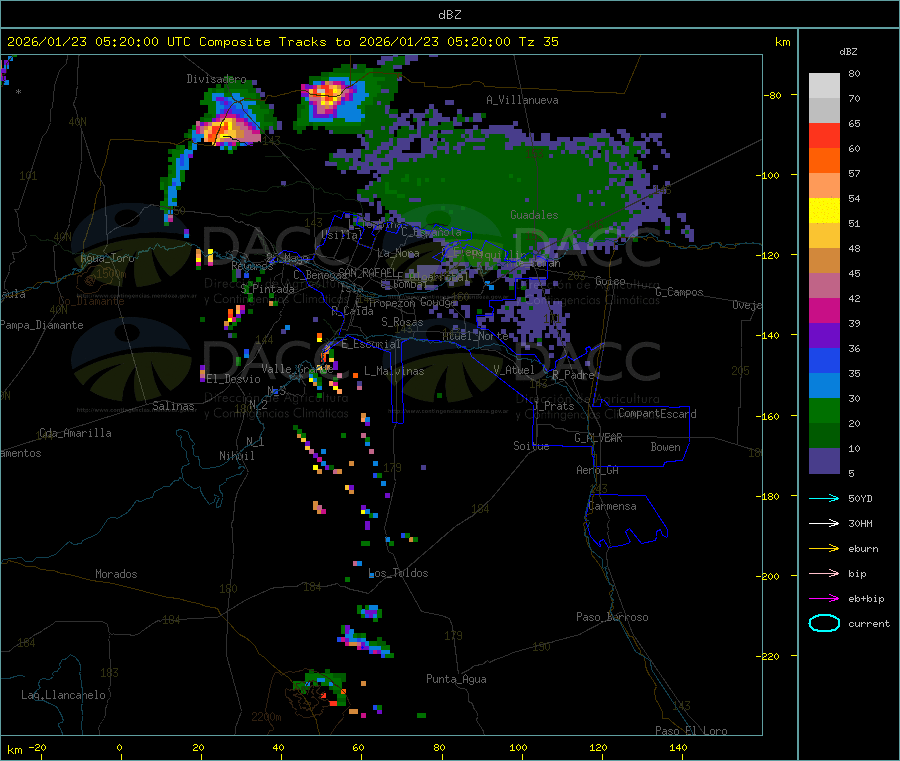The image size is (900, 761).
Task: Pick the red 60-65 dBZ swatch
Action: [824, 135]
